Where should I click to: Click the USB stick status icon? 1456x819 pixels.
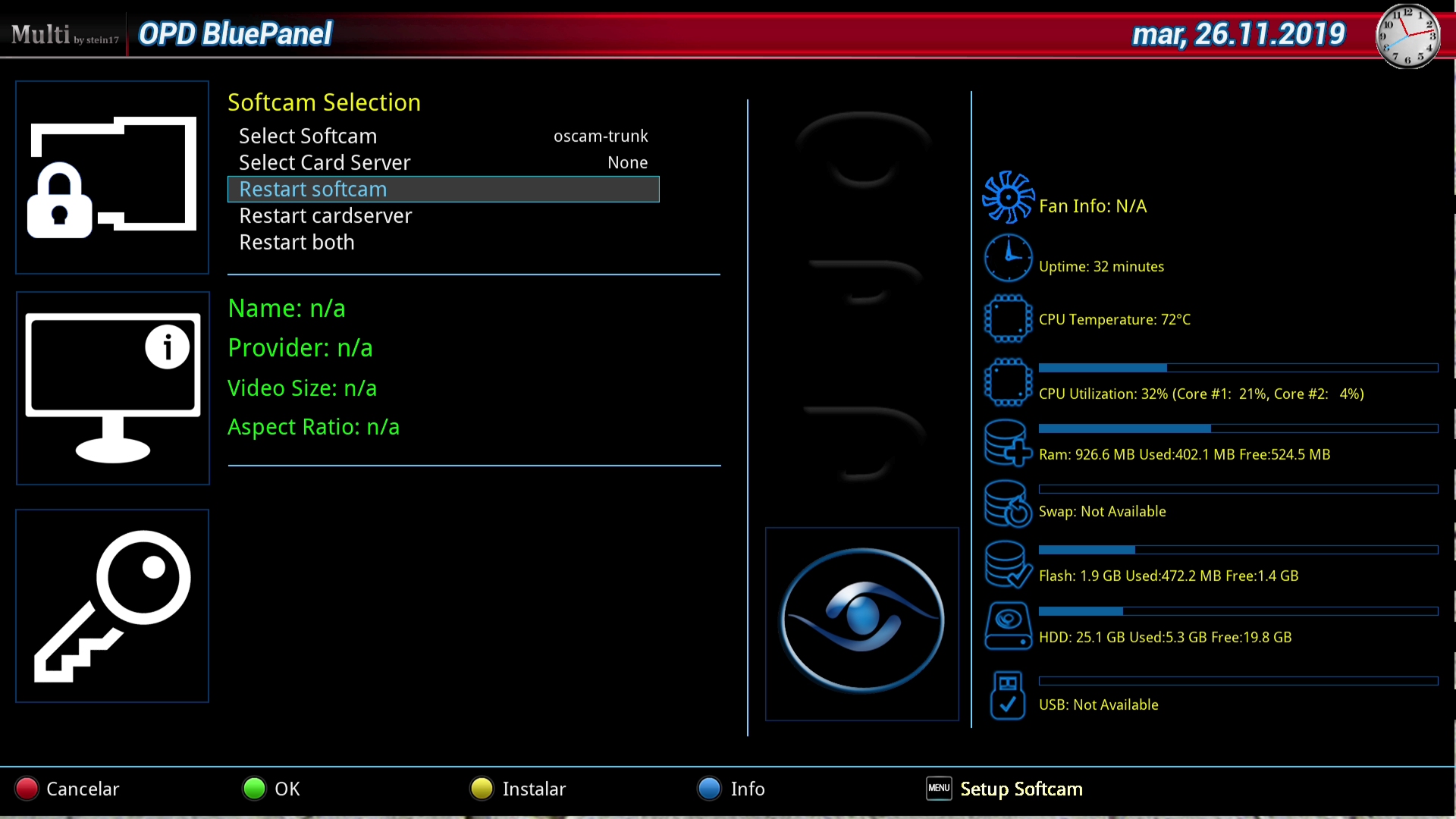coord(1008,695)
